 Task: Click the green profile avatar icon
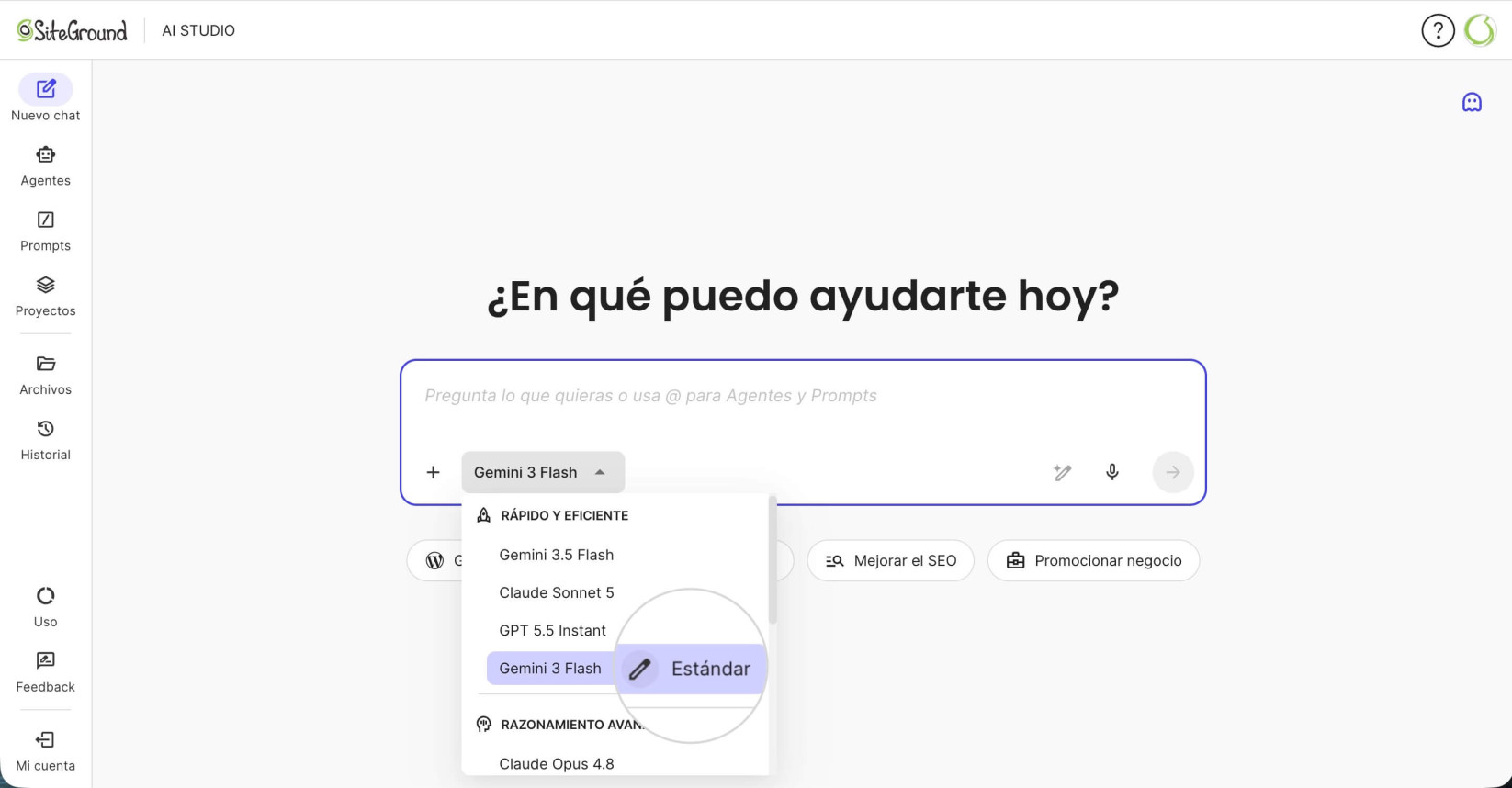point(1480,30)
